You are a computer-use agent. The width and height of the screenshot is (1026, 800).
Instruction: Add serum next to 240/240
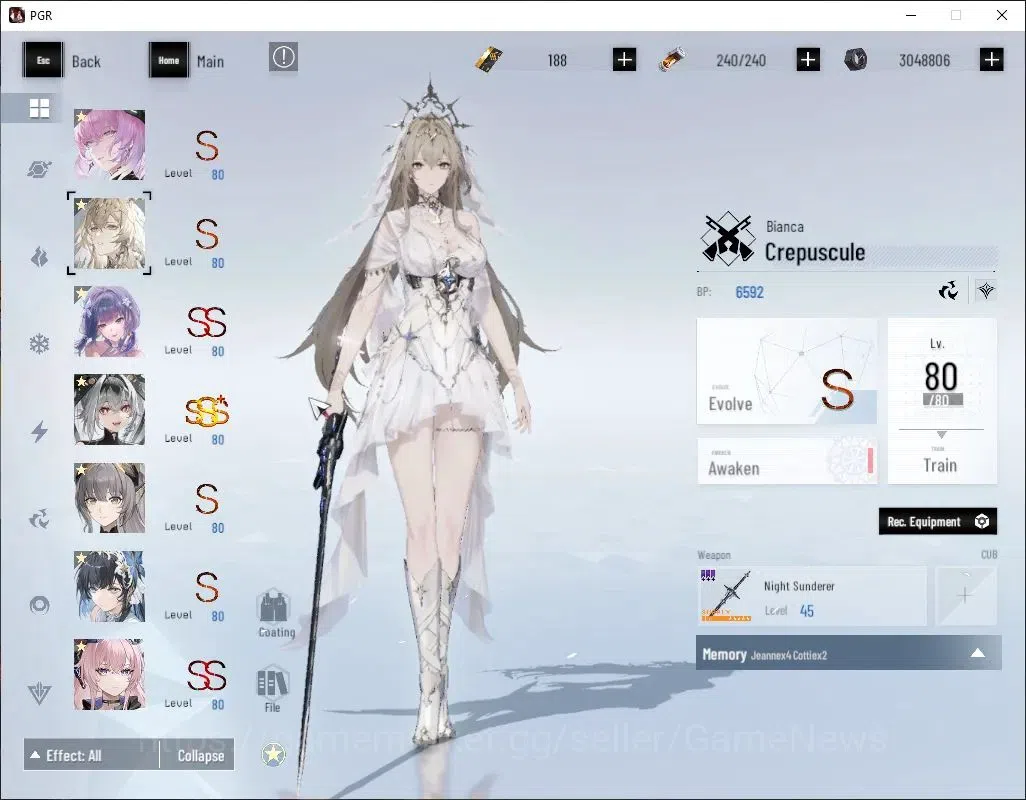(808, 60)
